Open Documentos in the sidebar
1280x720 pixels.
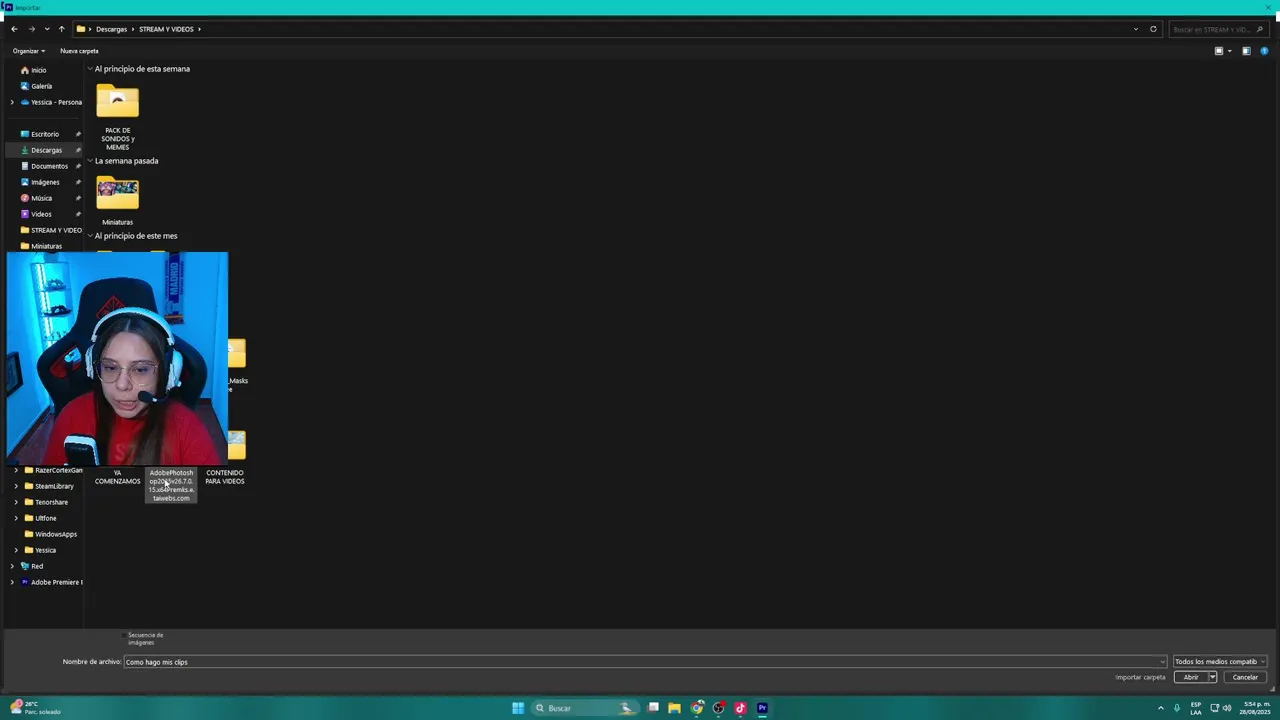click(49, 166)
